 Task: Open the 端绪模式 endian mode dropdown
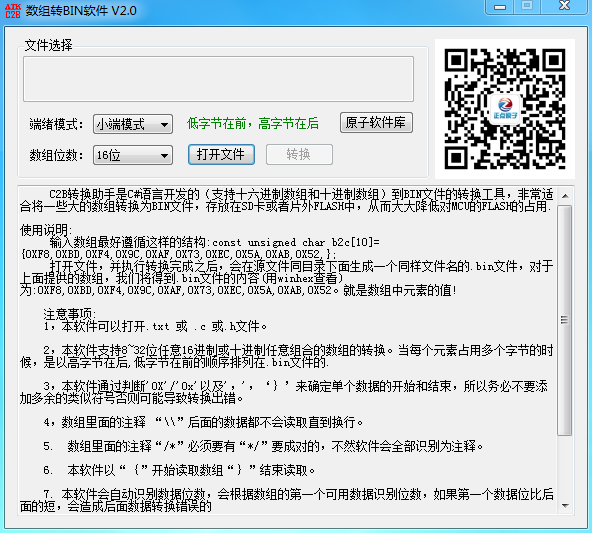133,124
